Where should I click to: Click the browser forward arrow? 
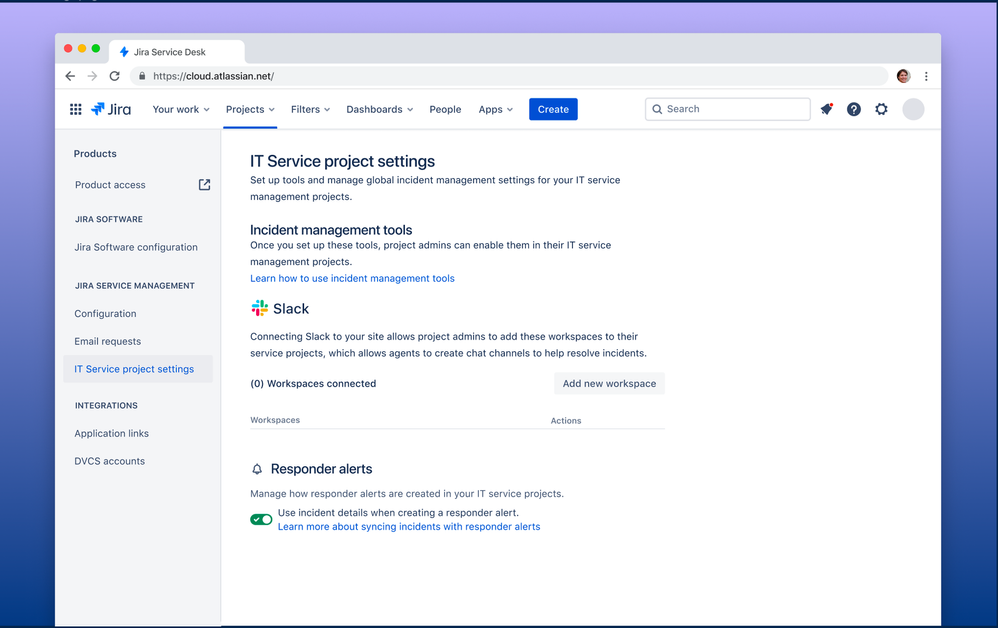click(x=92, y=76)
